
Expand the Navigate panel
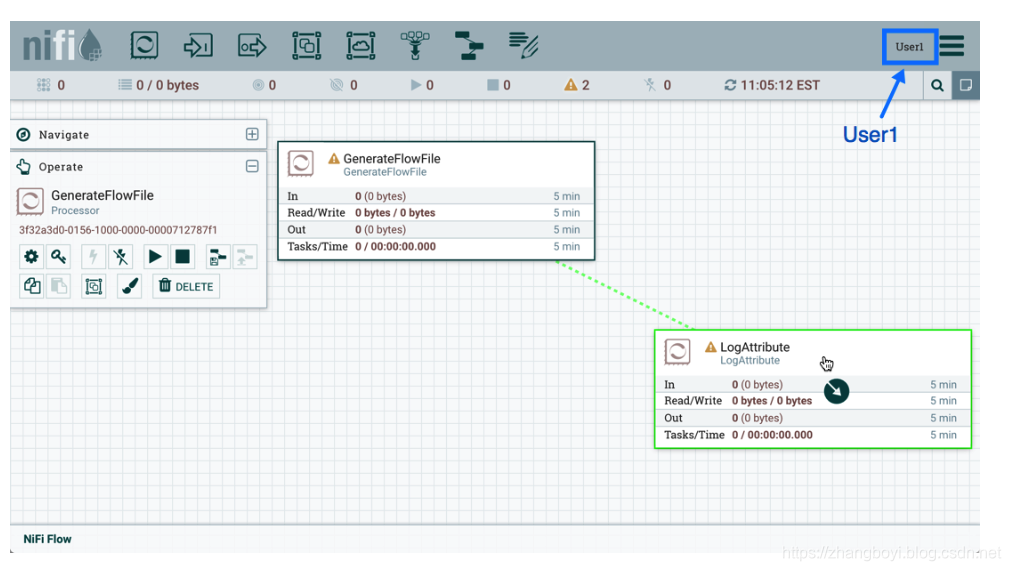pyautogui.click(x=252, y=134)
